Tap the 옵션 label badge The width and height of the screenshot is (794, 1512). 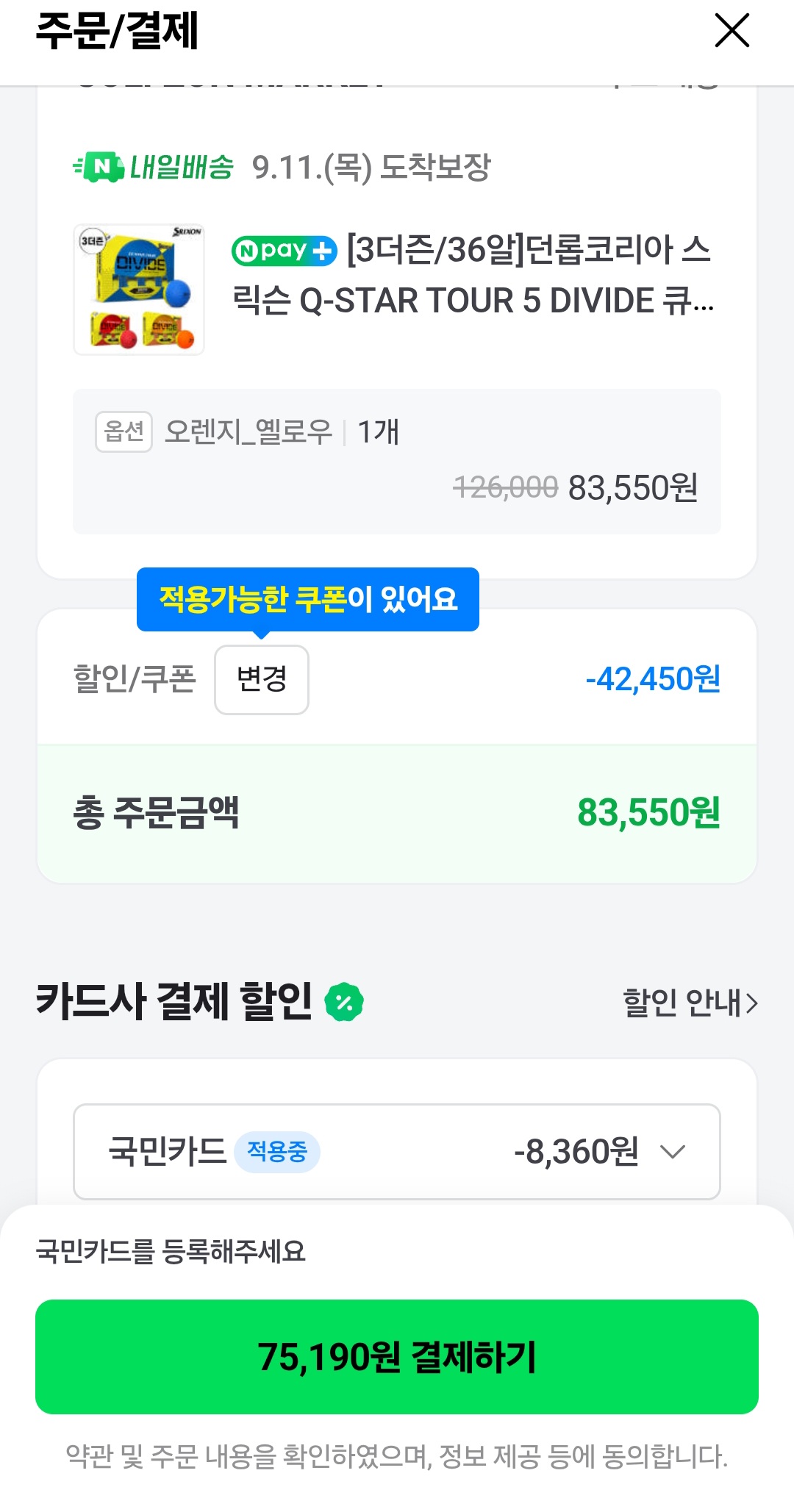[x=124, y=431]
